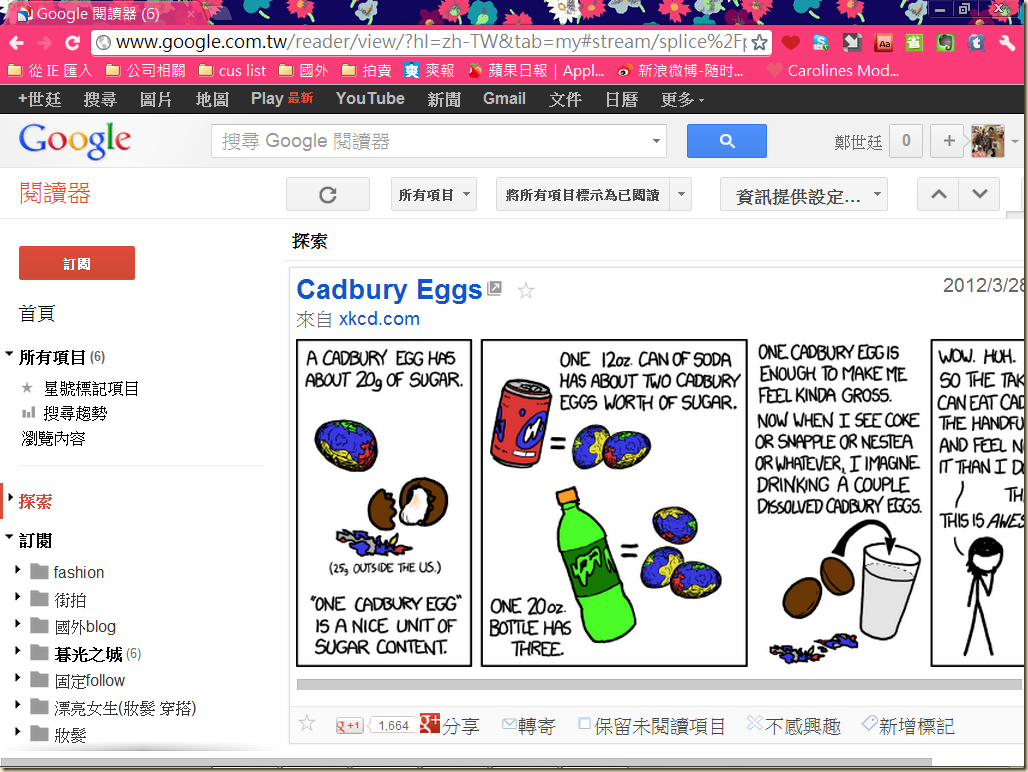Expand the 暮光之城 folder
Screen dimensions: 1028x772
pos(18,651)
